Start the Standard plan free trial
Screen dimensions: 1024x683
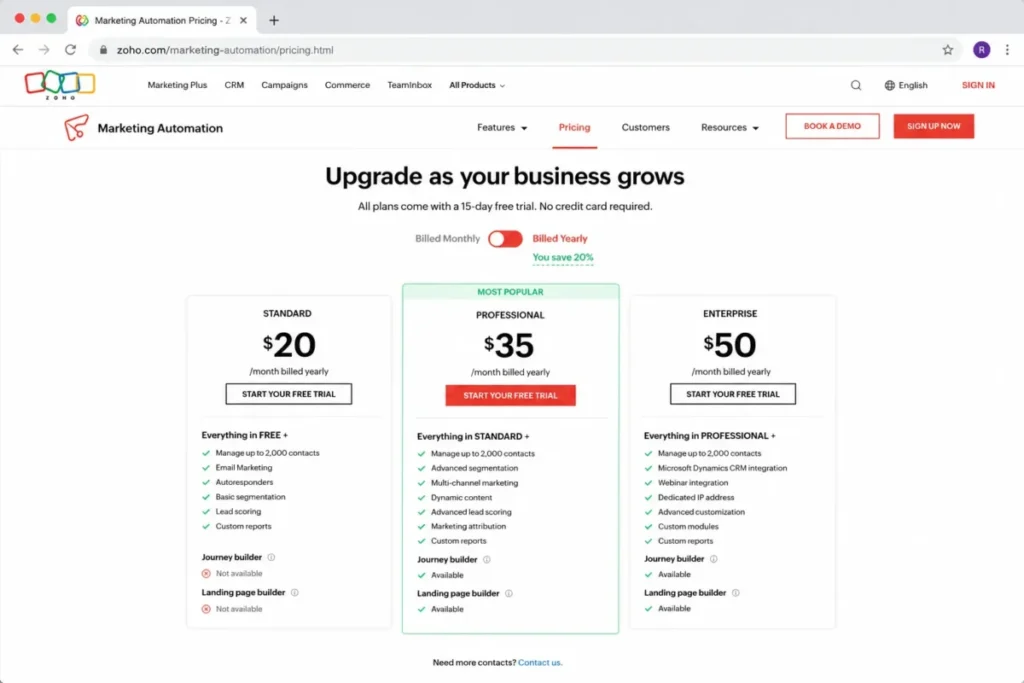tap(289, 394)
